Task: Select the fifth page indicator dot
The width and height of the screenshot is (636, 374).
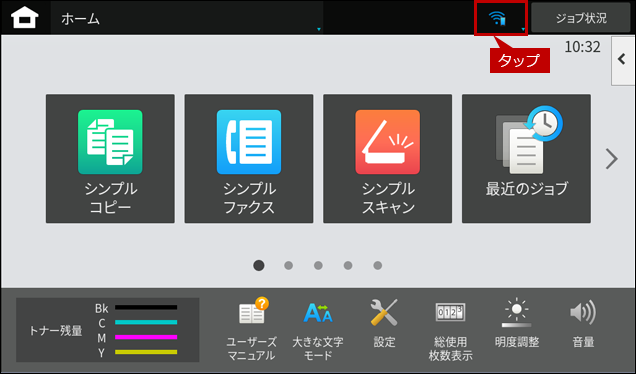Action: (x=378, y=265)
